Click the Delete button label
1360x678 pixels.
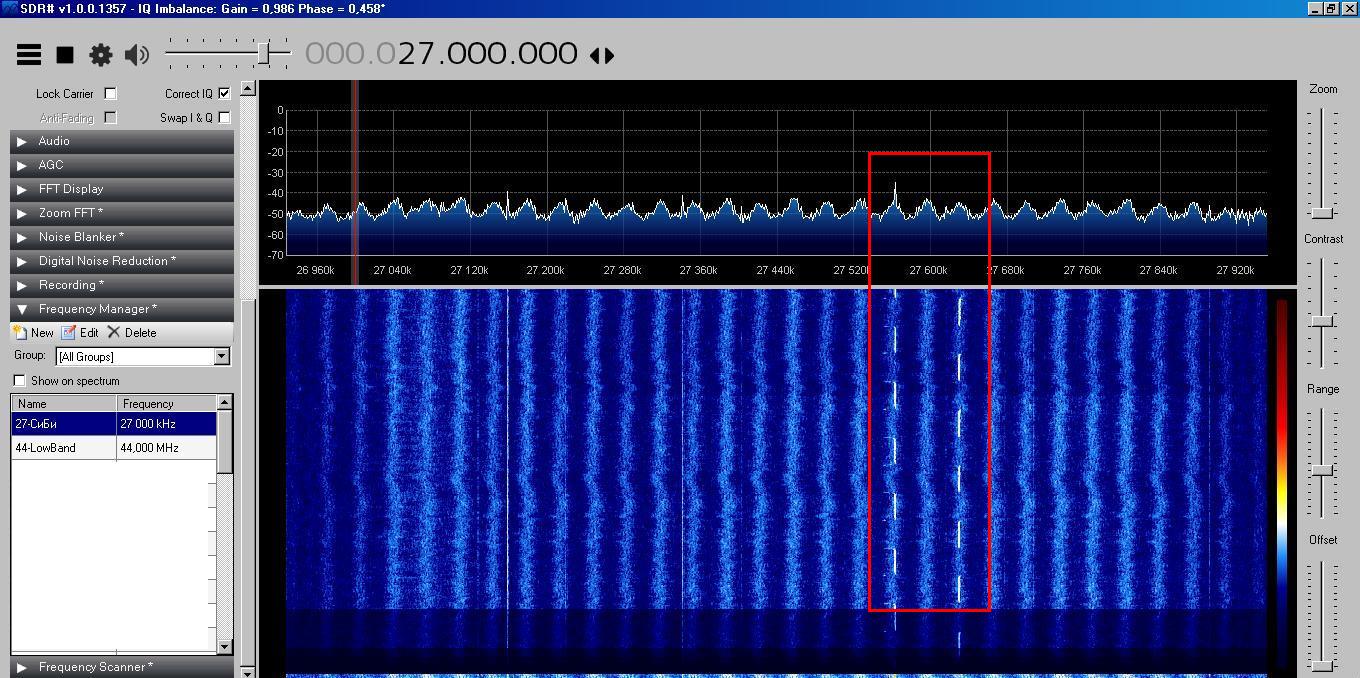140,333
